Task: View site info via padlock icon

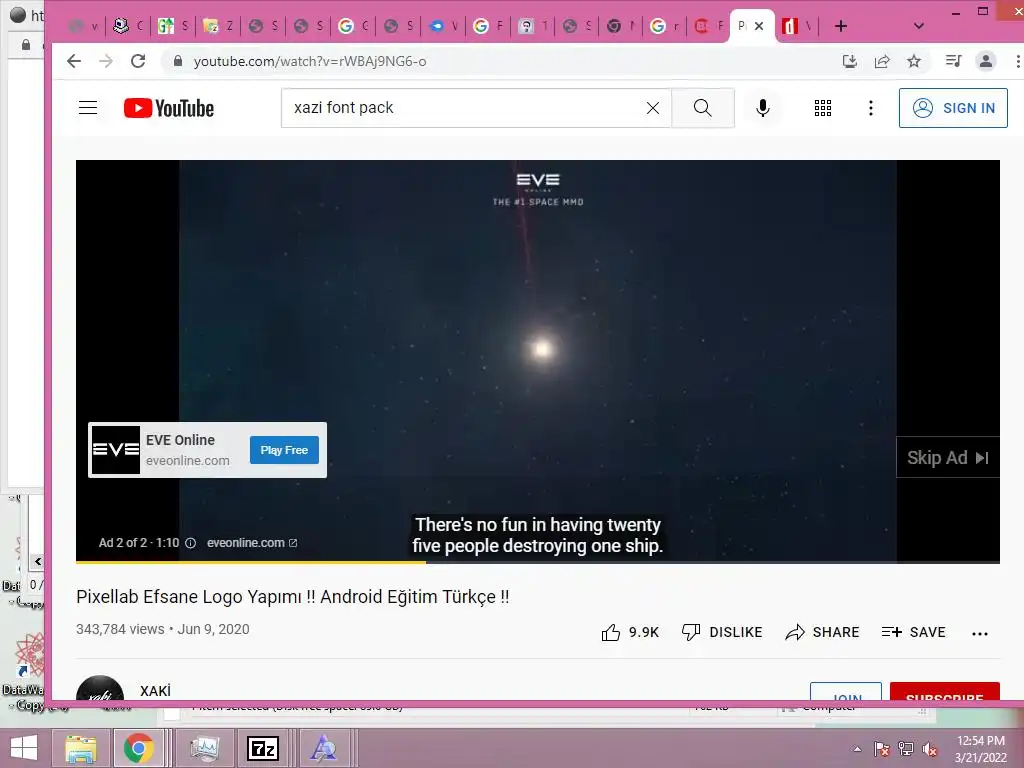Action: point(177,61)
